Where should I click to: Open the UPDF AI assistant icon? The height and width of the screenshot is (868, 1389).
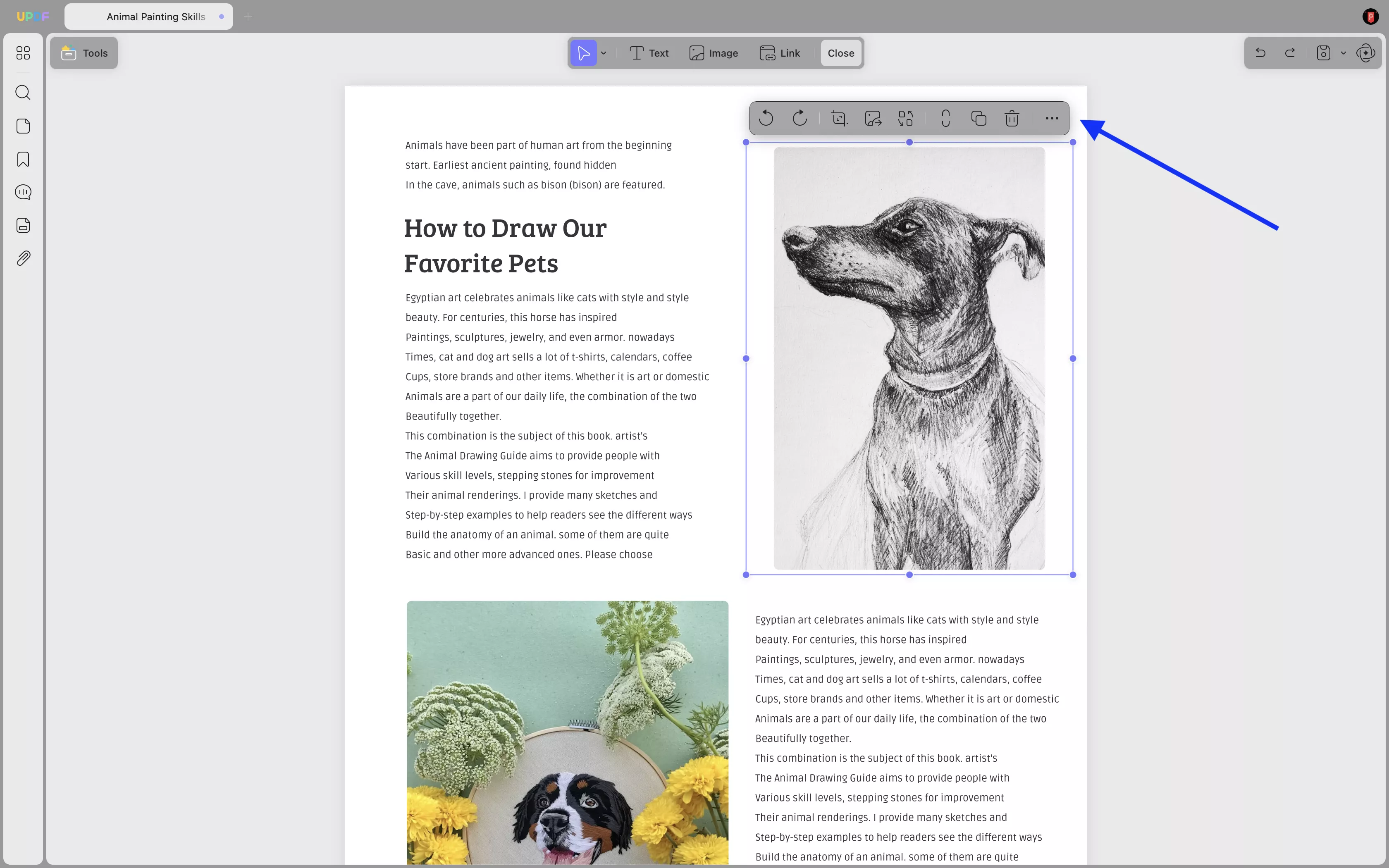(x=1365, y=53)
